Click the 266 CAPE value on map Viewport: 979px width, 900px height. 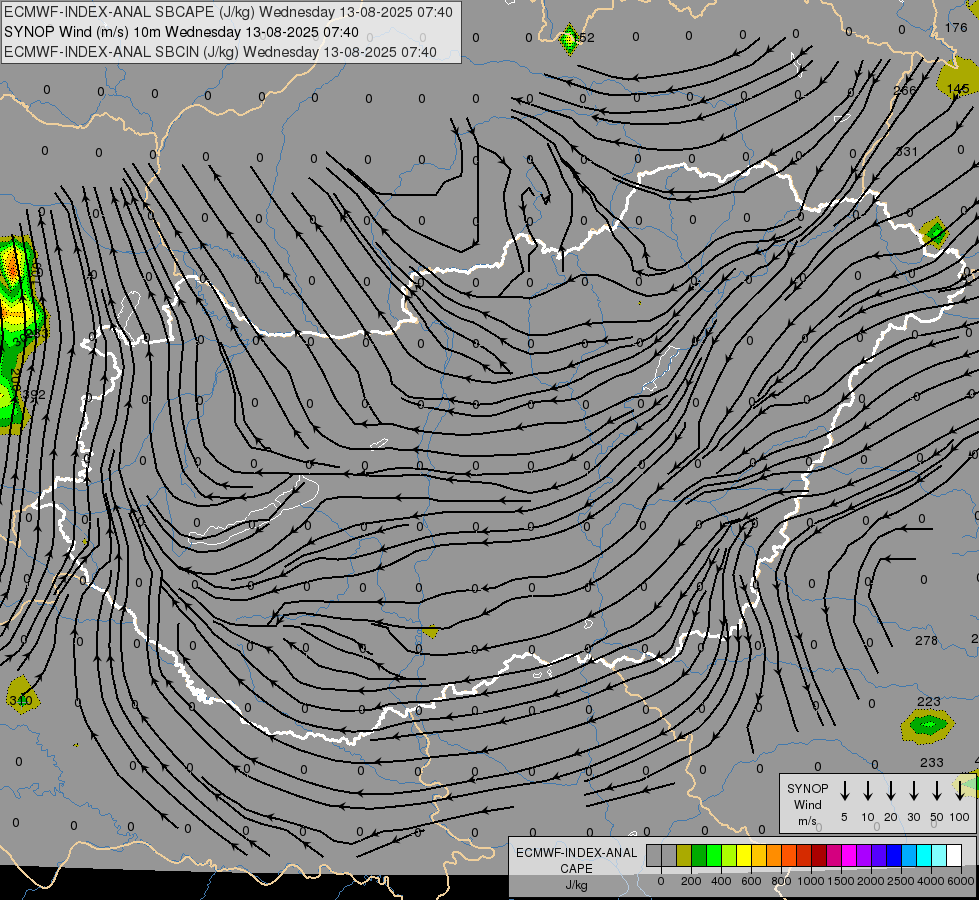point(905,90)
